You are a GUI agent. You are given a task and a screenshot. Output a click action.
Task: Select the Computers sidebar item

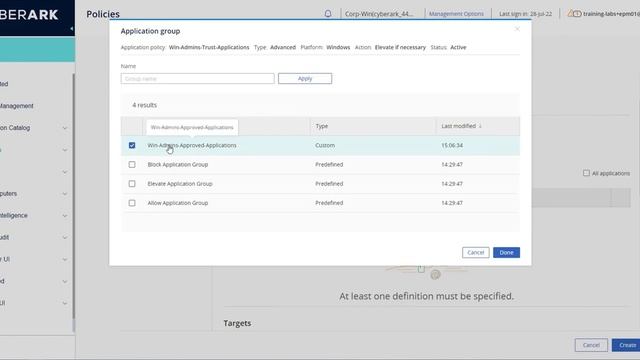(9, 193)
